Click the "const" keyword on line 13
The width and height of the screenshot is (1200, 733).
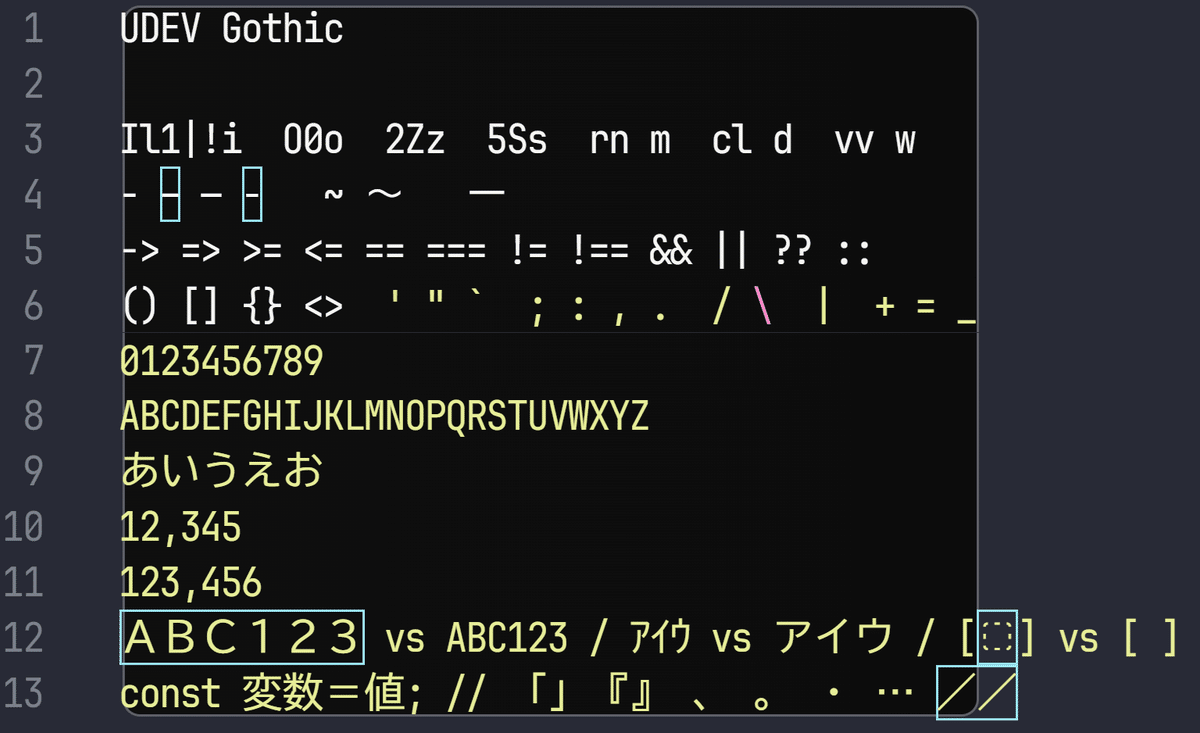pyautogui.click(x=170, y=692)
